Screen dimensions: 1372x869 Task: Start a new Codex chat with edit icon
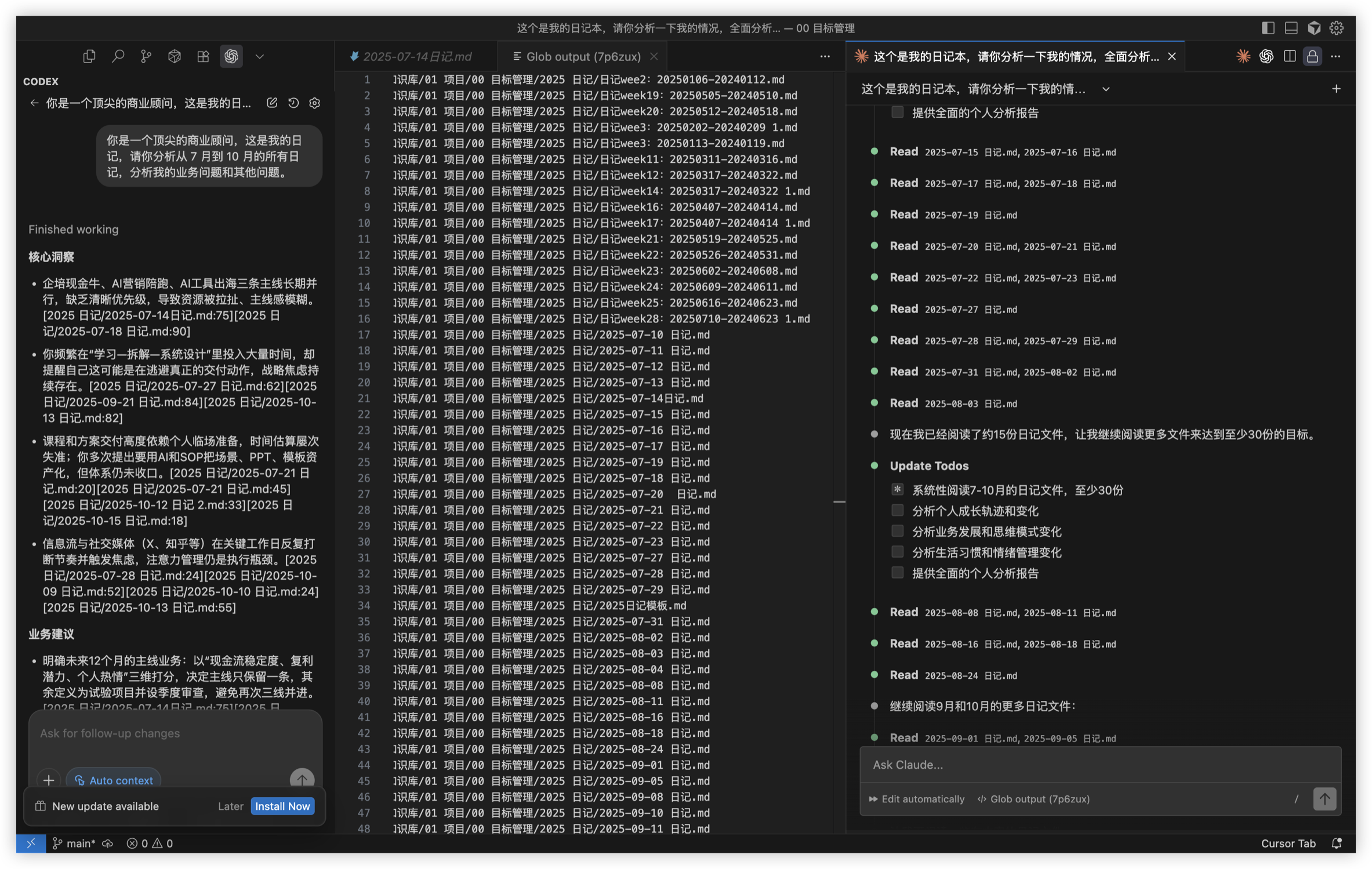(x=271, y=103)
